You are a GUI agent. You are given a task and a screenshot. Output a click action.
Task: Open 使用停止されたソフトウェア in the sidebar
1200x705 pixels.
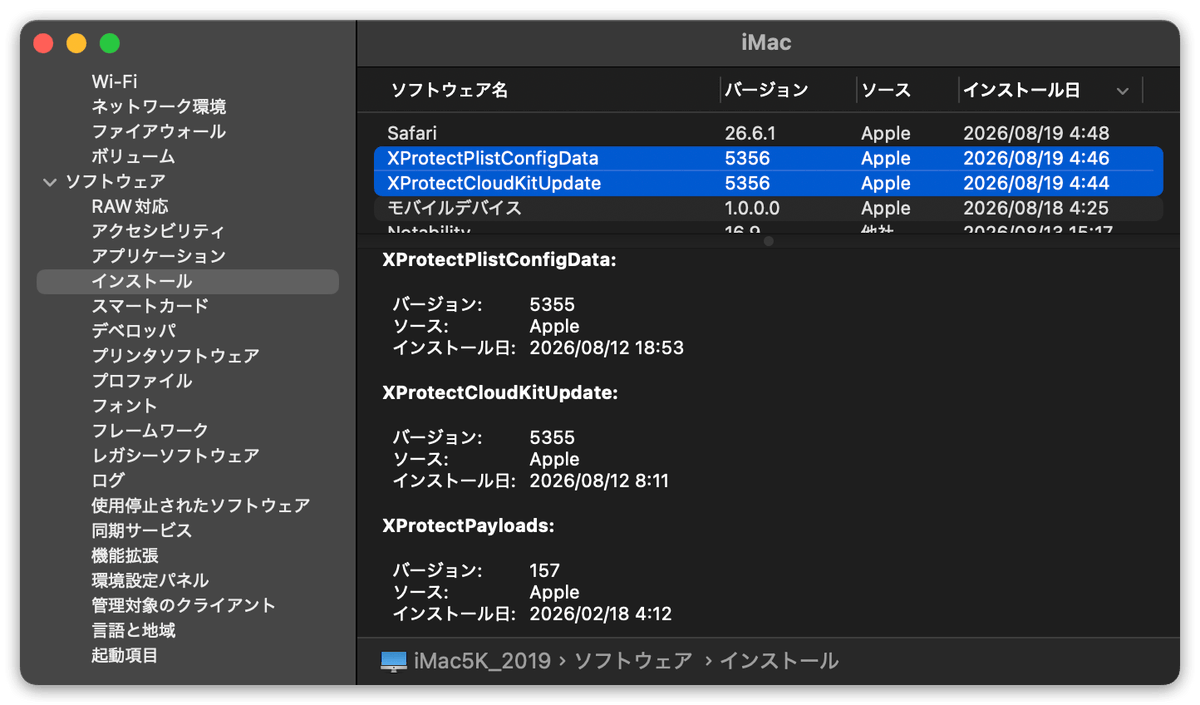tap(200, 506)
